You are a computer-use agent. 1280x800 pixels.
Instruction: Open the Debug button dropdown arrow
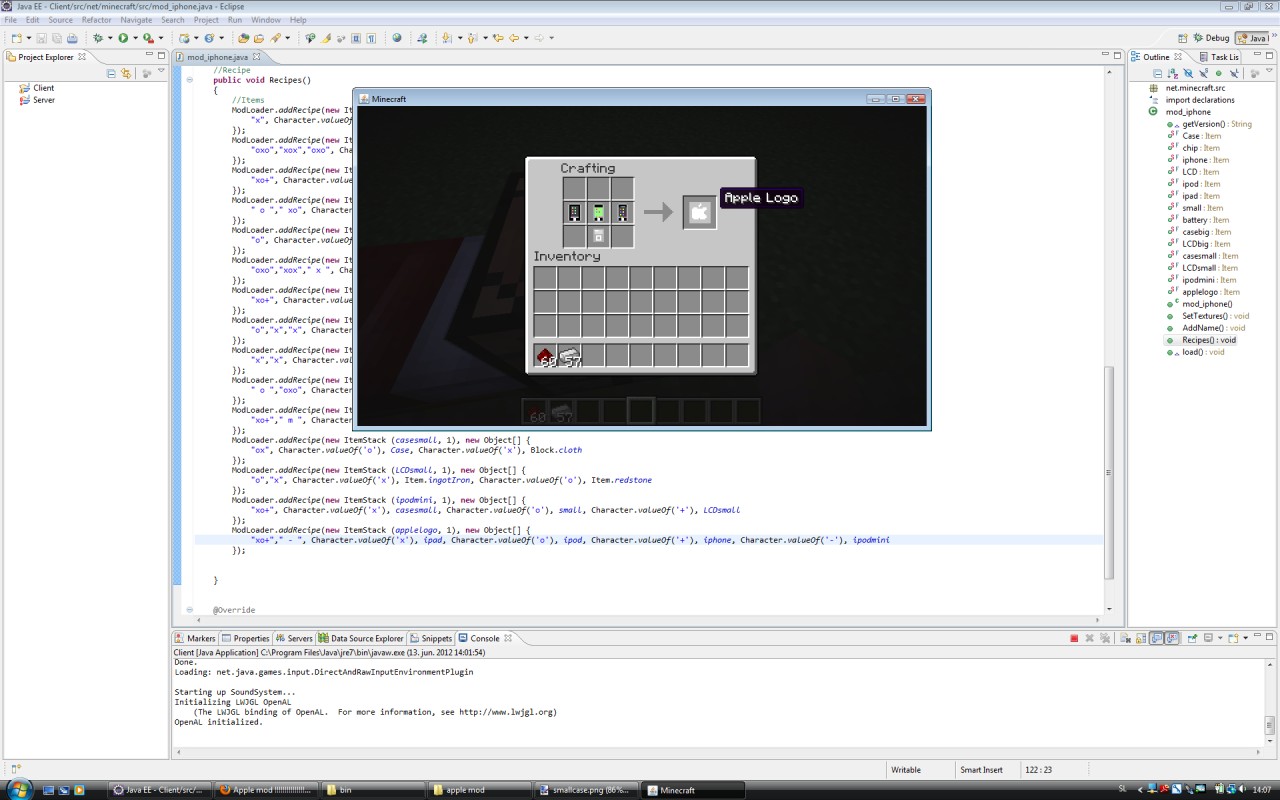click(110, 38)
